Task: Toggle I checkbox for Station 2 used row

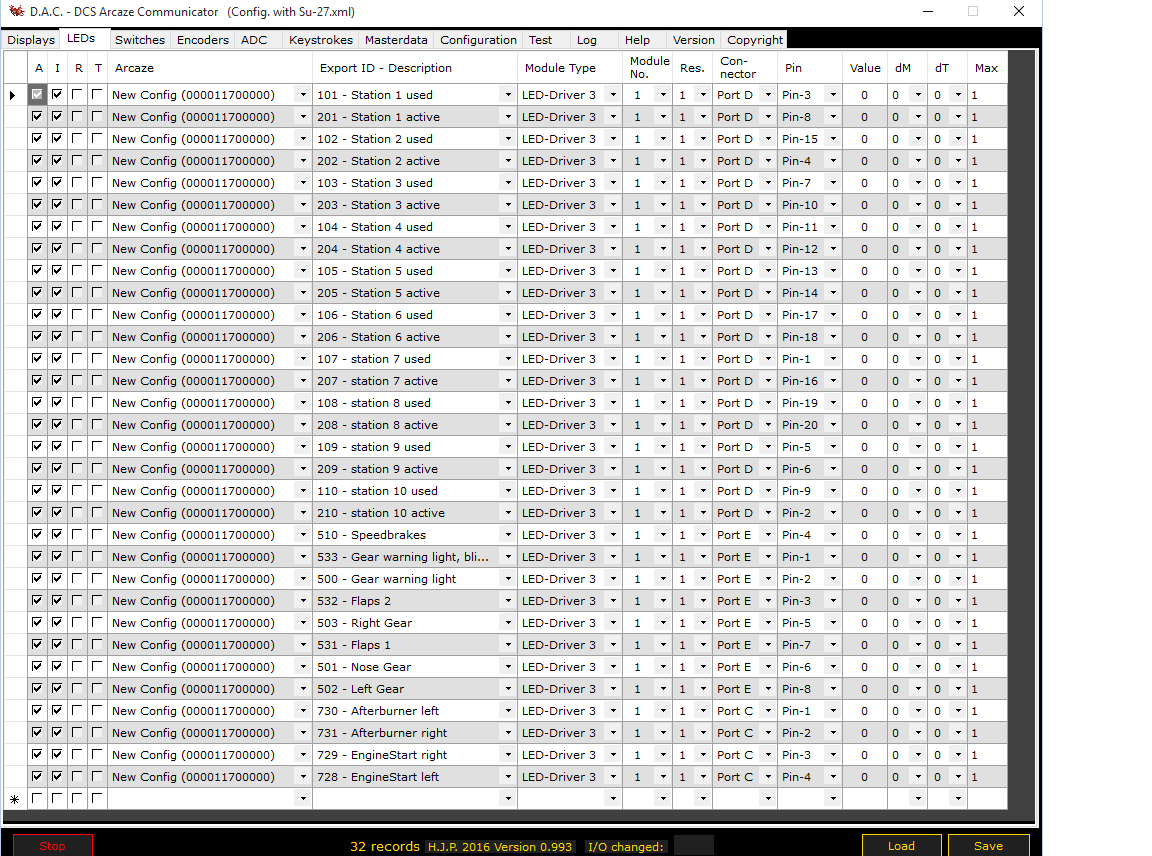Action: [57, 138]
